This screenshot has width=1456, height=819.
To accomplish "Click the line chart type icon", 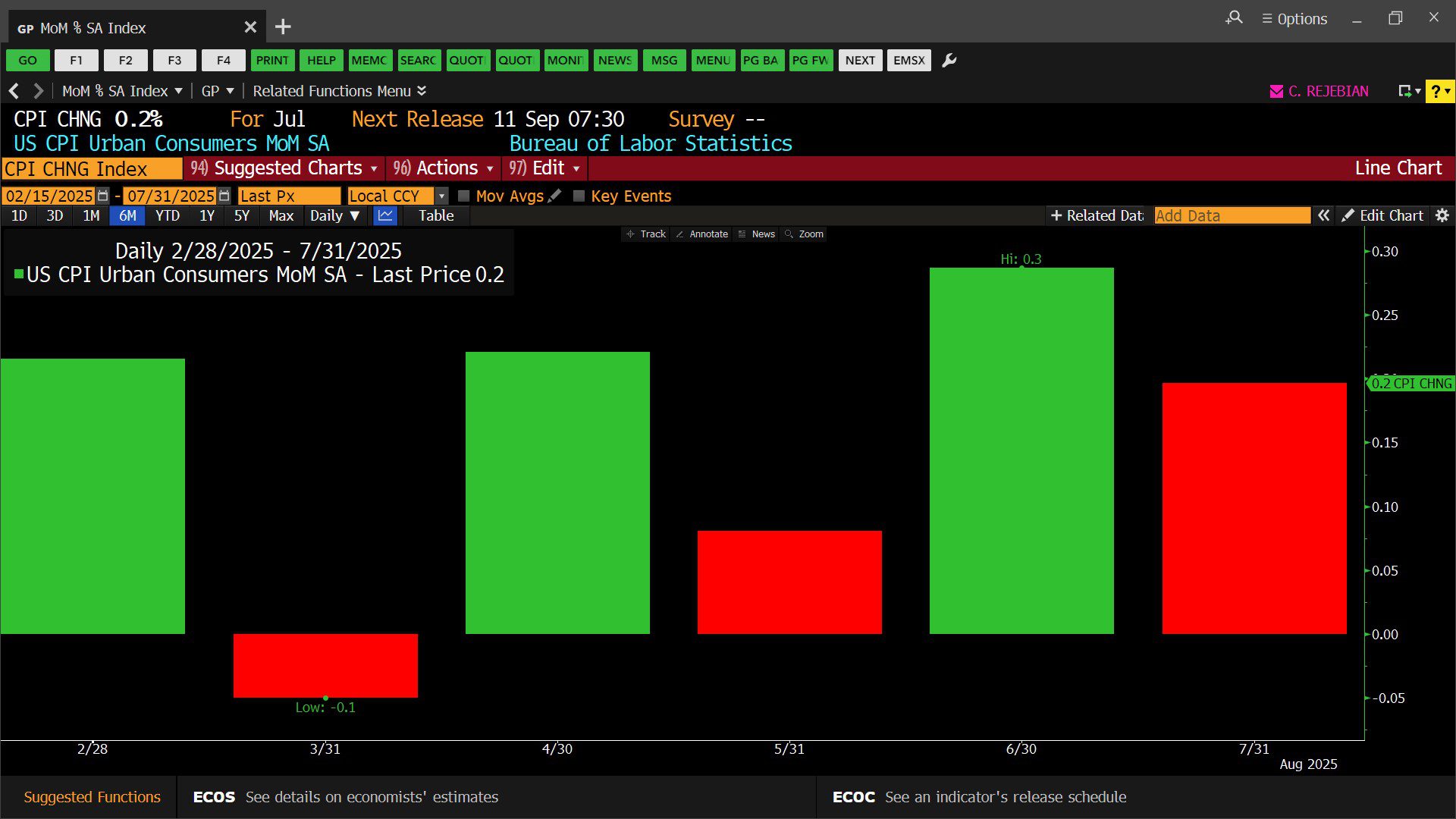I will 385,215.
